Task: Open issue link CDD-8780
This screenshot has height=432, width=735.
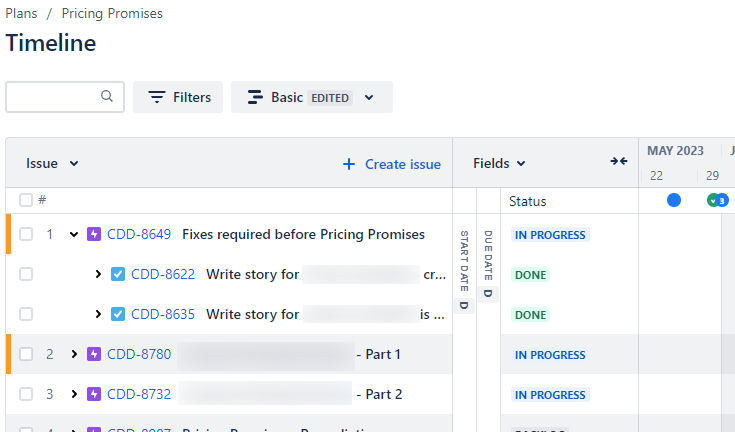Action: (139, 354)
